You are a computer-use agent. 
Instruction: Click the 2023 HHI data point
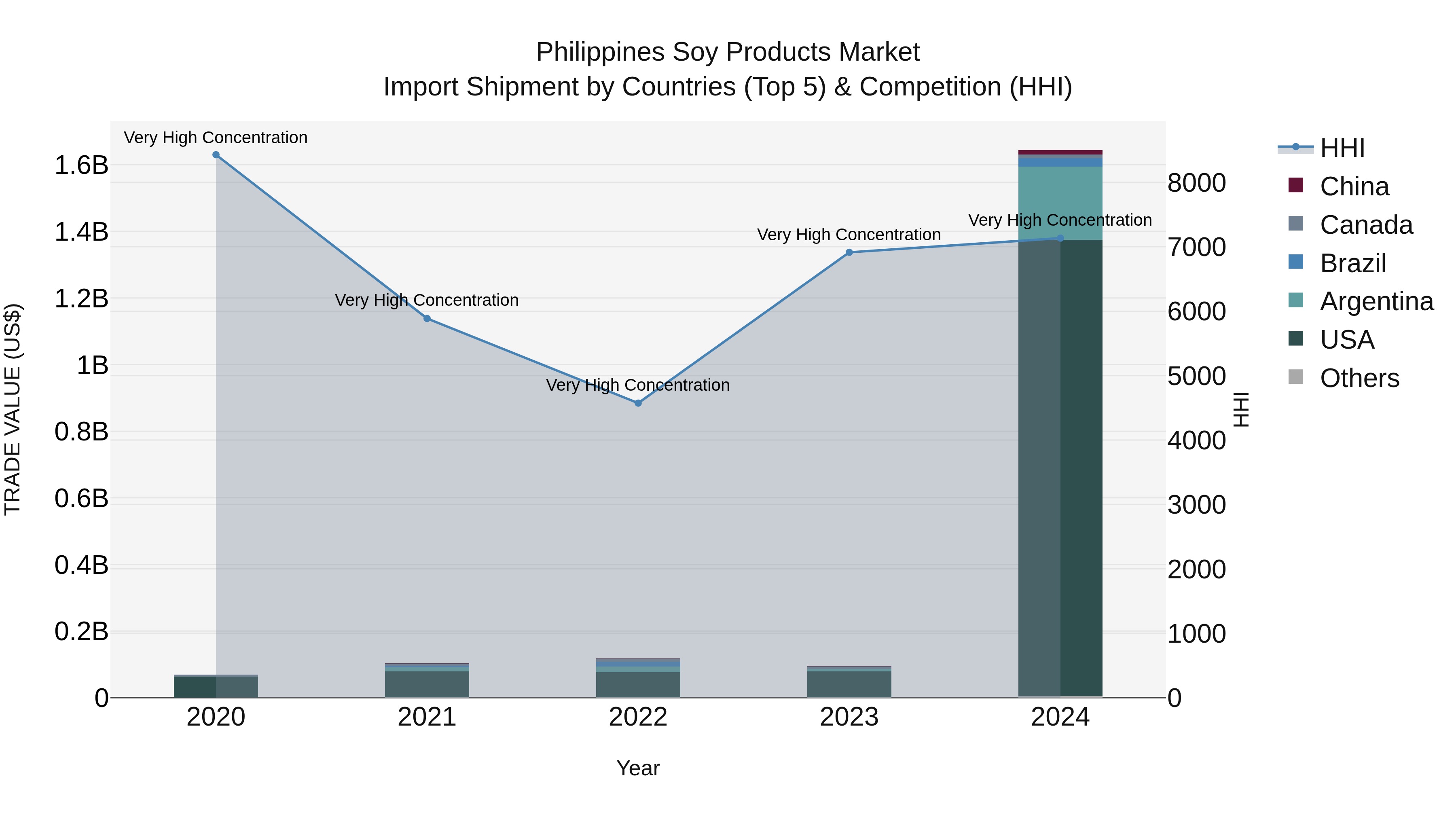pyautogui.click(x=849, y=253)
